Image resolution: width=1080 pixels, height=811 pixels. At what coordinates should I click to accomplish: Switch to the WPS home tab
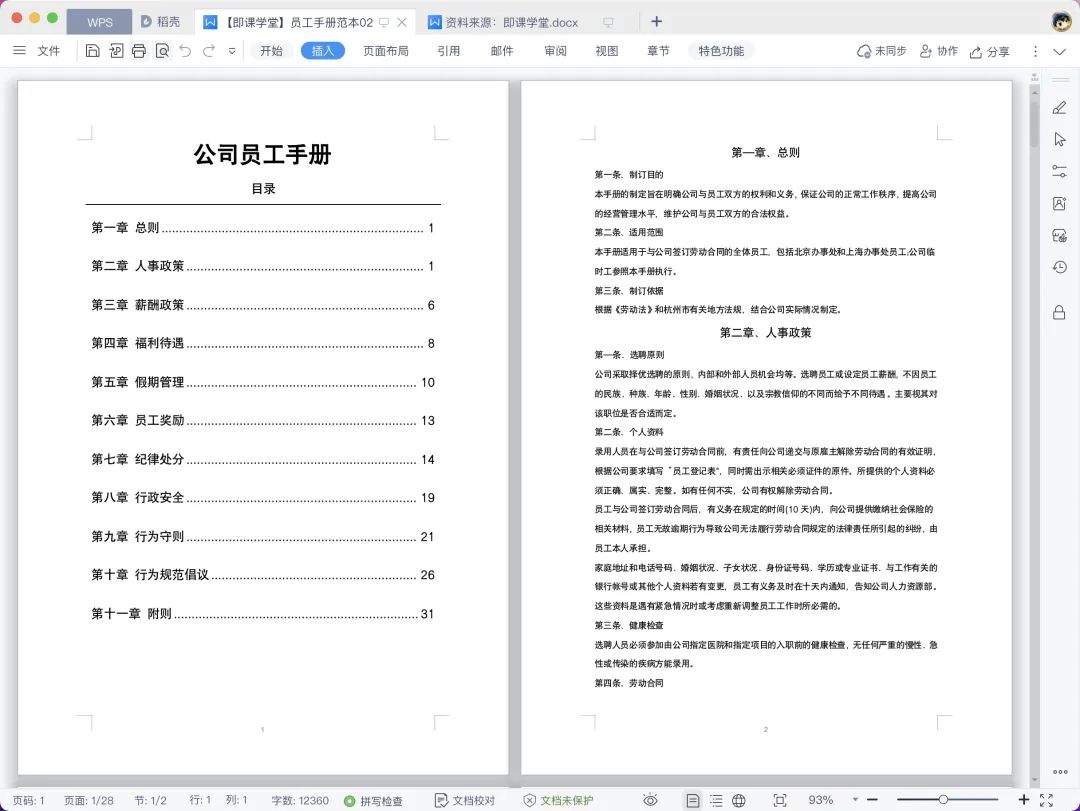pos(99,22)
